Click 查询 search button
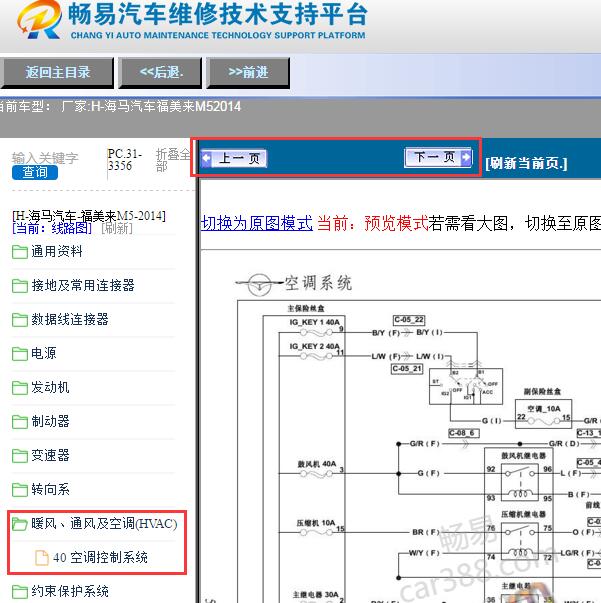601x603 pixels. (x=35, y=172)
